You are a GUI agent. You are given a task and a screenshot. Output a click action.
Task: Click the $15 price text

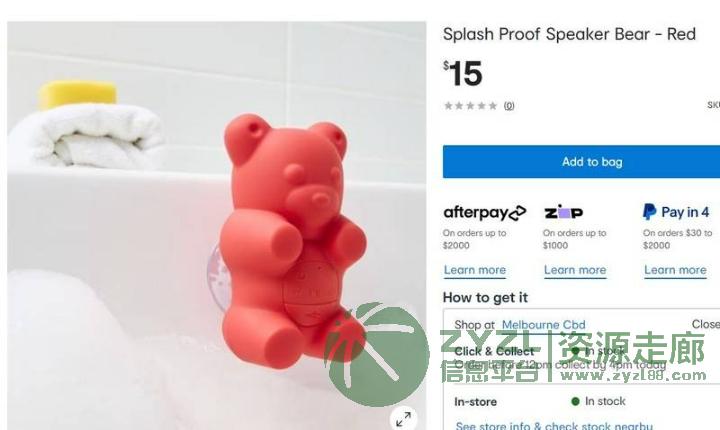[463, 74]
